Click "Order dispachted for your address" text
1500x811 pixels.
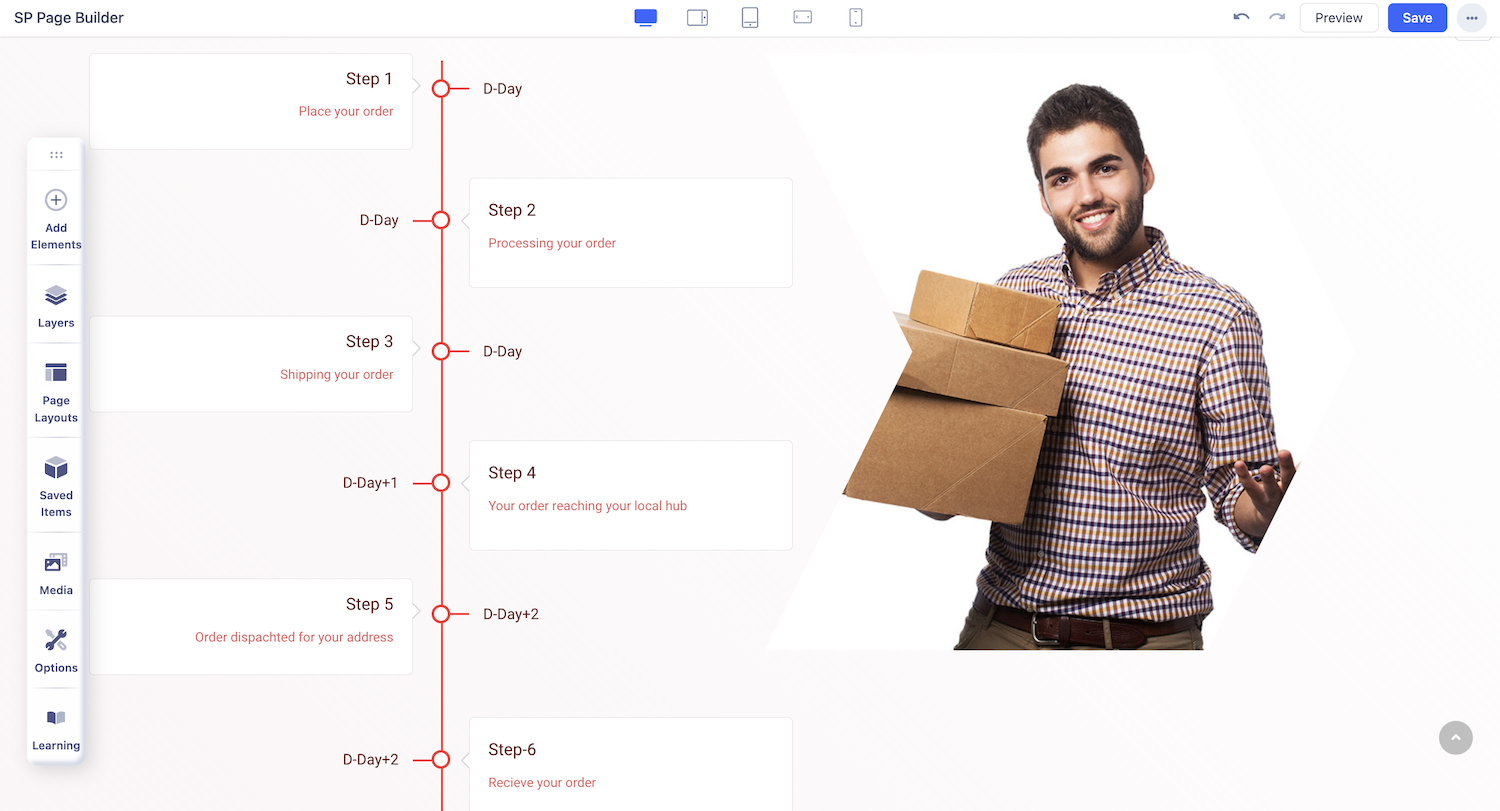294,637
